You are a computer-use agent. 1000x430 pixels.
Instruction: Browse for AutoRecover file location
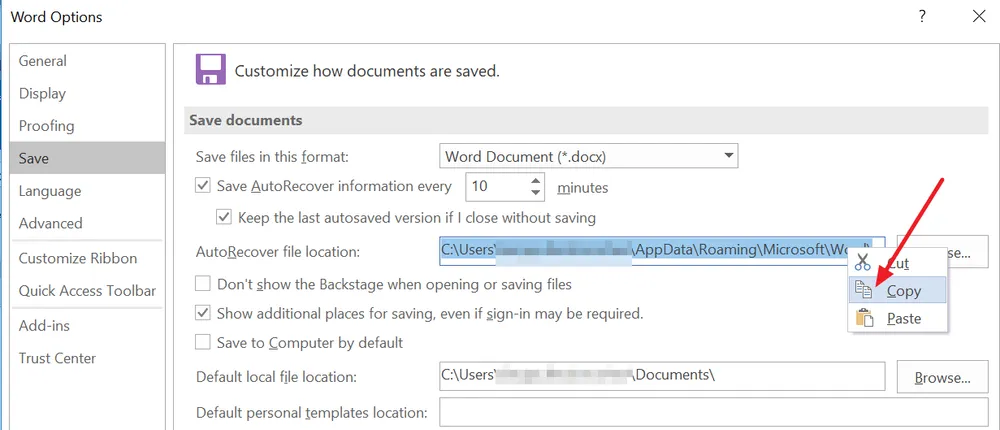click(943, 251)
